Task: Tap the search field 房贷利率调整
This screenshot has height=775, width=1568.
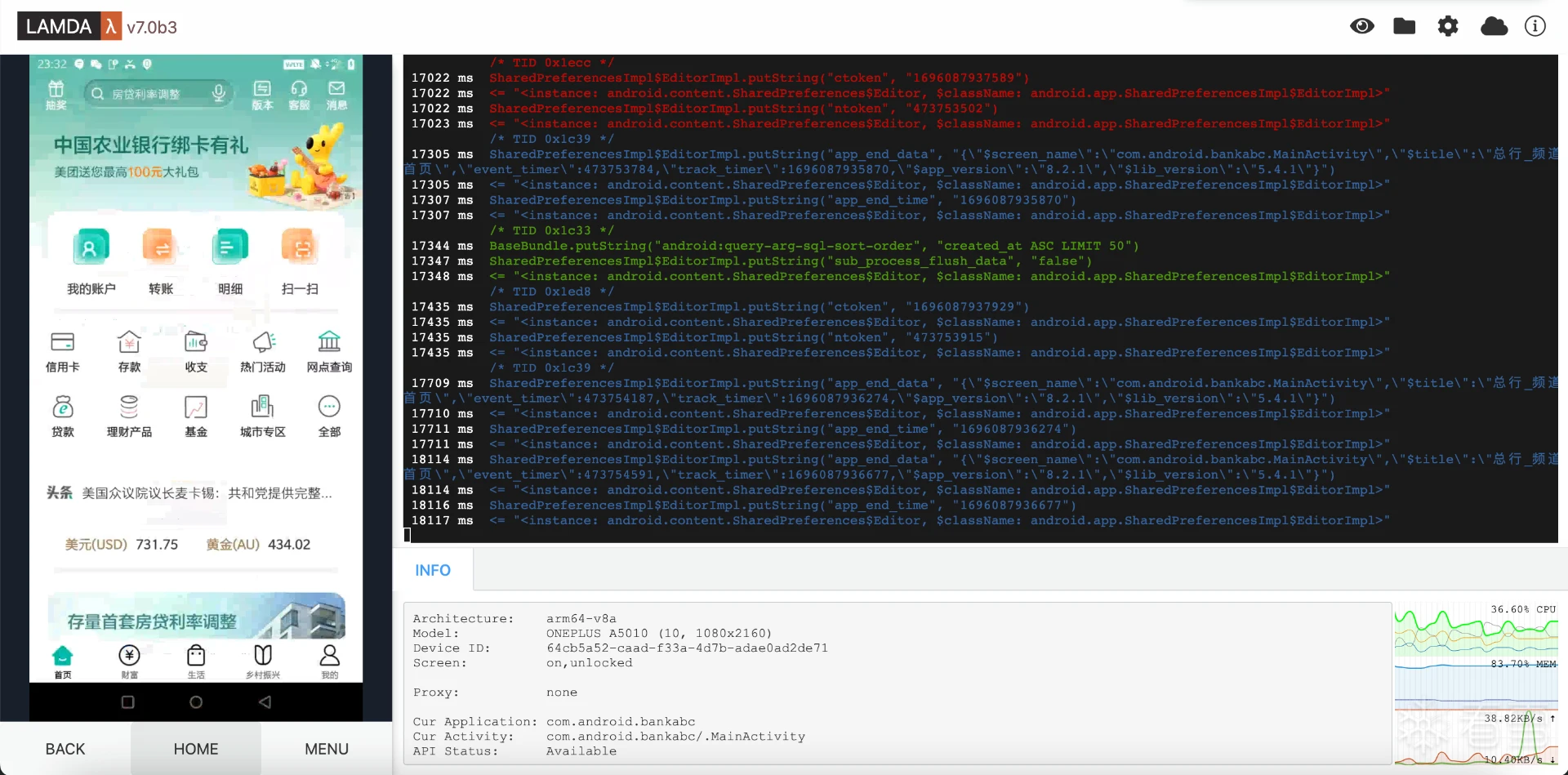Action: pos(158,94)
